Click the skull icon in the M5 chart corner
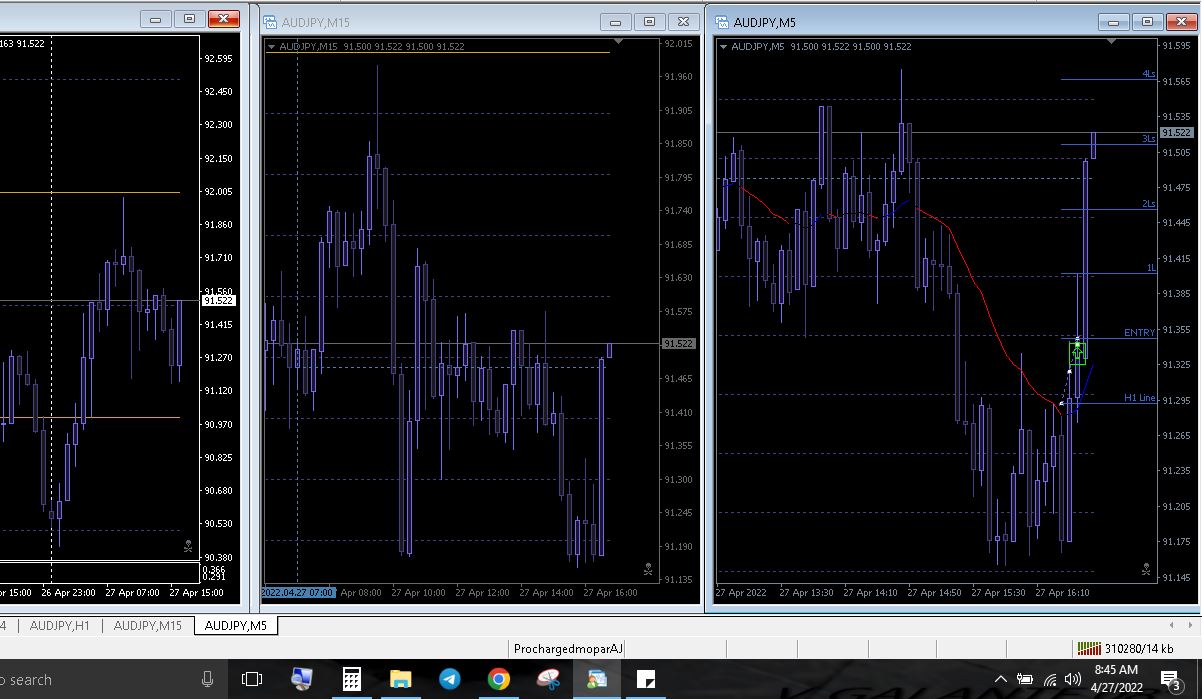This screenshot has height=699, width=1202. (1146, 569)
